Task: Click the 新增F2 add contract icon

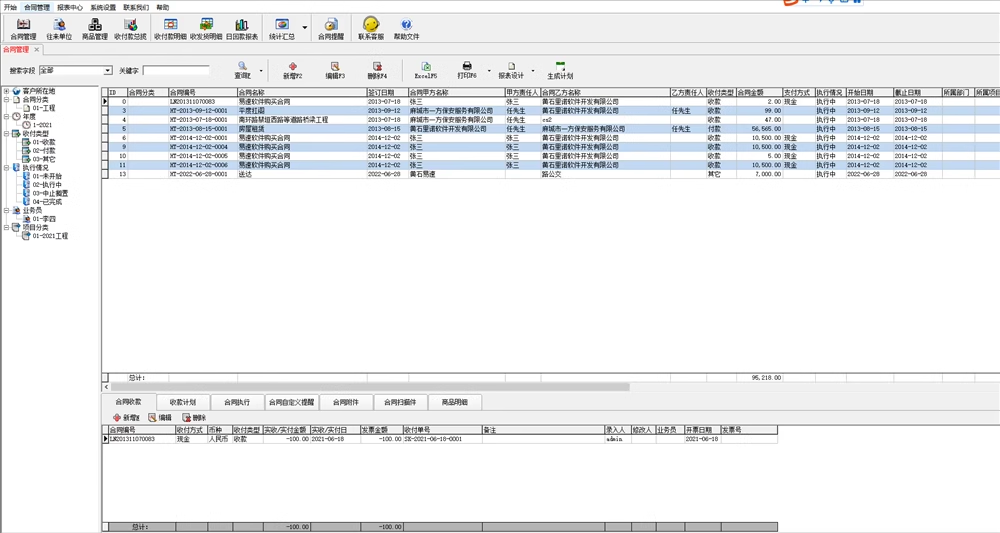Action: click(x=293, y=70)
